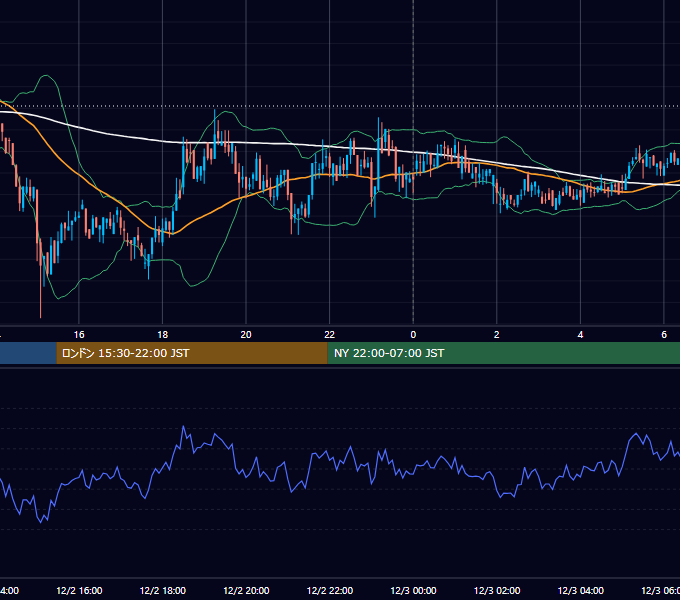The image size is (680, 600).
Task: Click the blue session bar before London
Action: tap(28, 353)
